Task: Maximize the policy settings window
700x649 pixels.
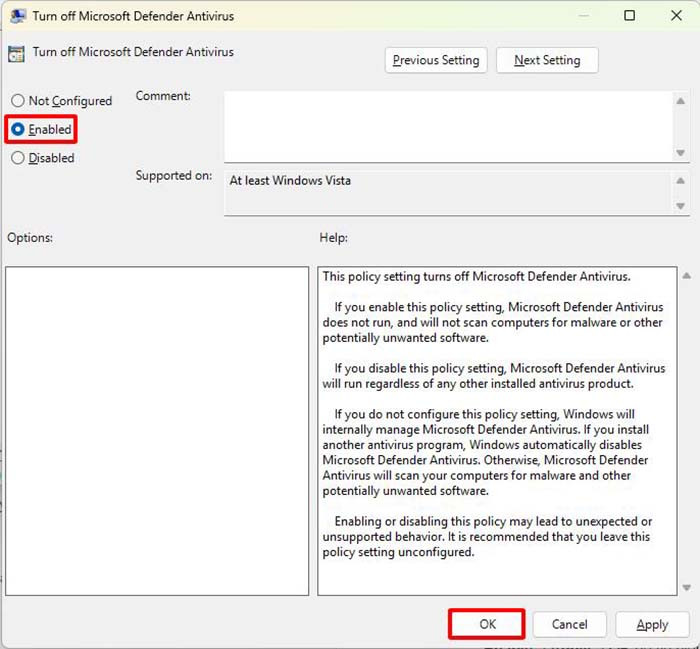Action: pos(629,16)
